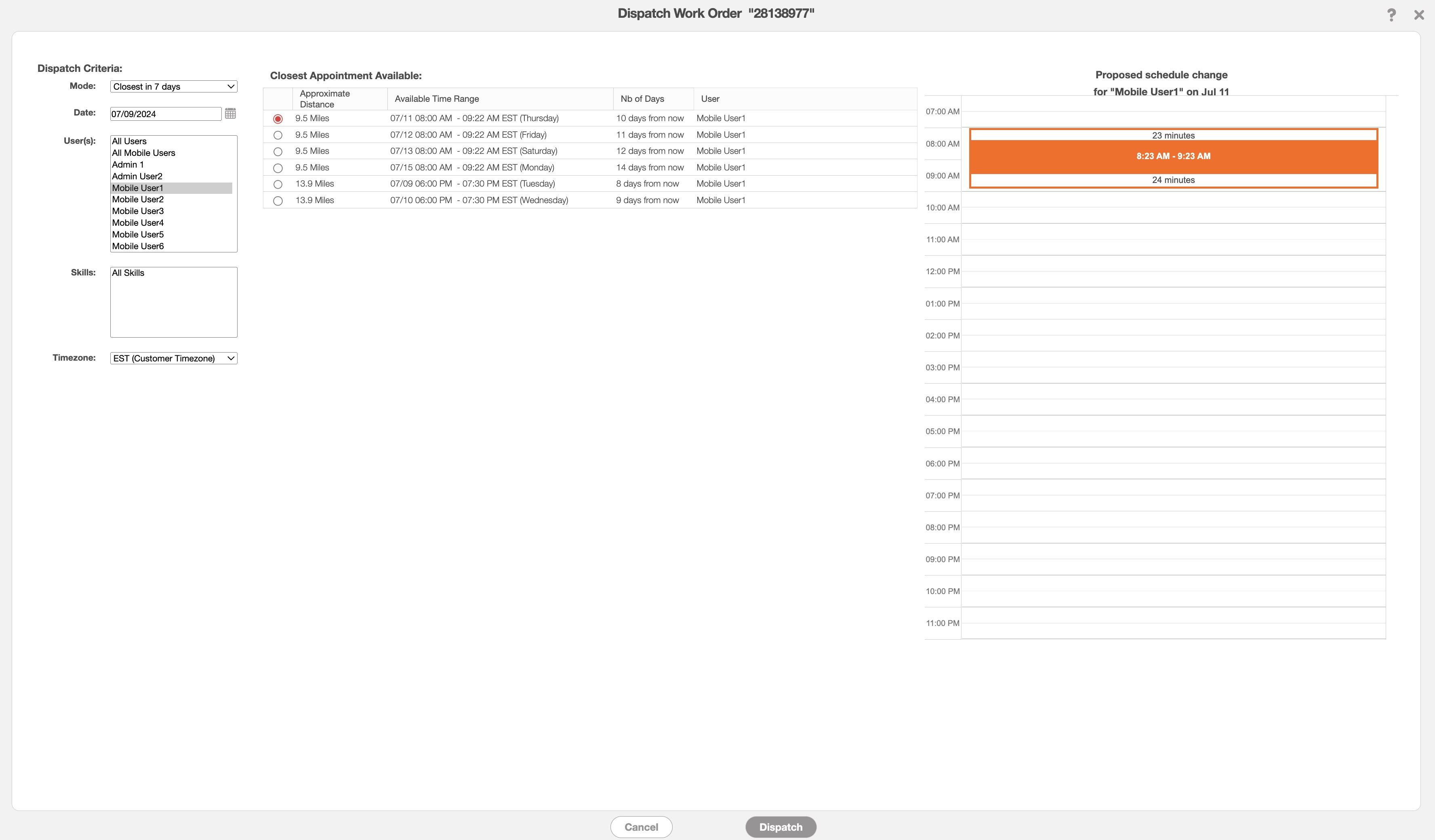Viewport: 1435px width, 840px height.
Task: Click the help question mark icon
Action: point(1391,15)
